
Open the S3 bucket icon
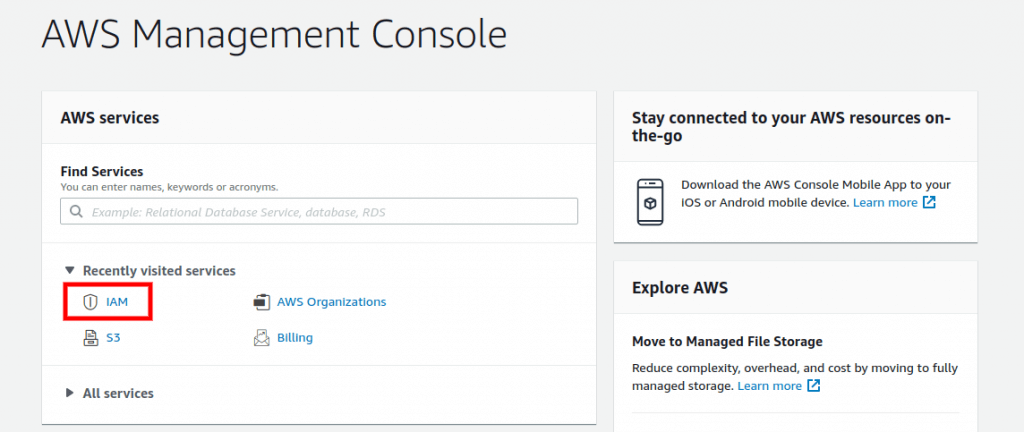(x=90, y=338)
